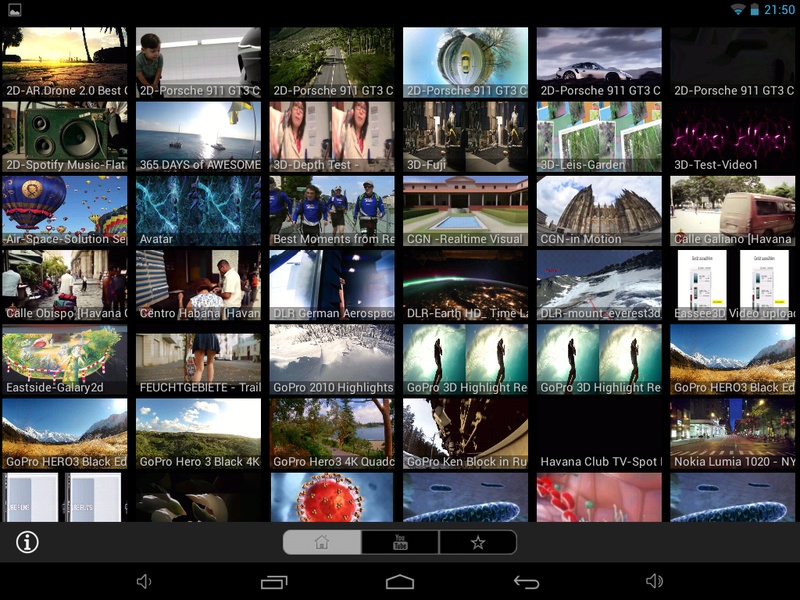800x600 pixels.
Task: Open the Calle Galiano Havana video
Action: [733, 211]
